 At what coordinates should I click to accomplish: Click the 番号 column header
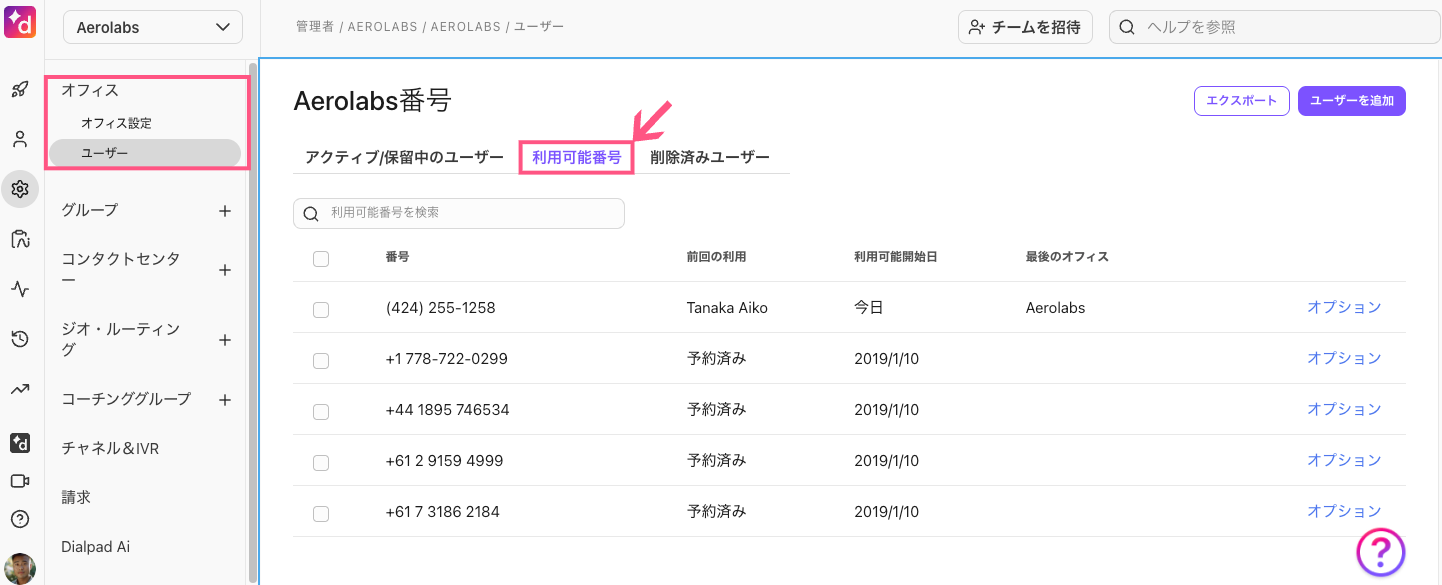click(397, 257)
